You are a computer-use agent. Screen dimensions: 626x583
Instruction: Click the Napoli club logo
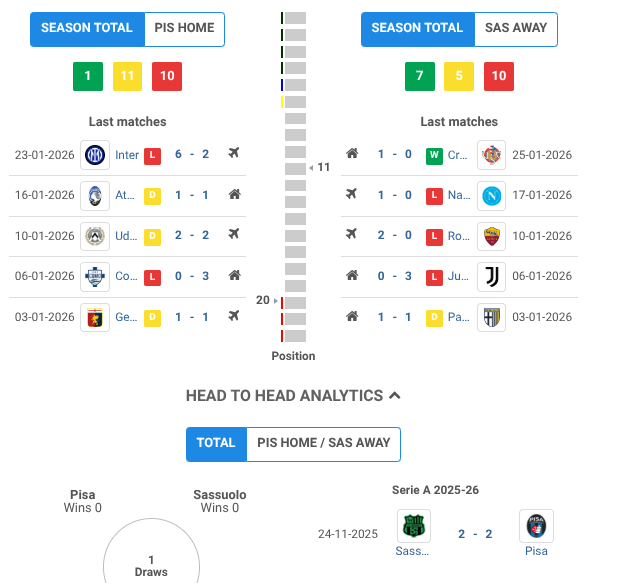(x=491, y=195)
